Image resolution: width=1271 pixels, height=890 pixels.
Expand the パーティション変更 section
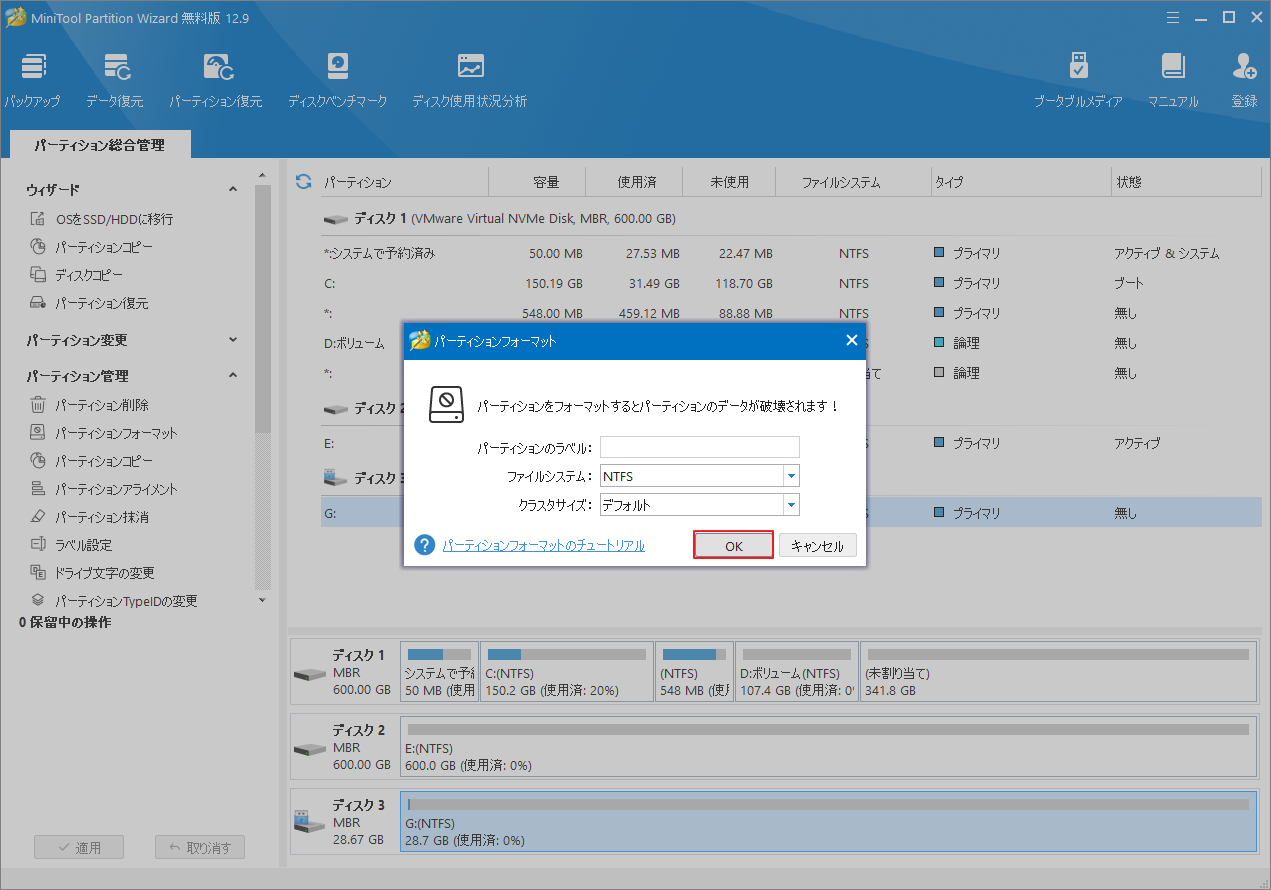pos(233,340)
